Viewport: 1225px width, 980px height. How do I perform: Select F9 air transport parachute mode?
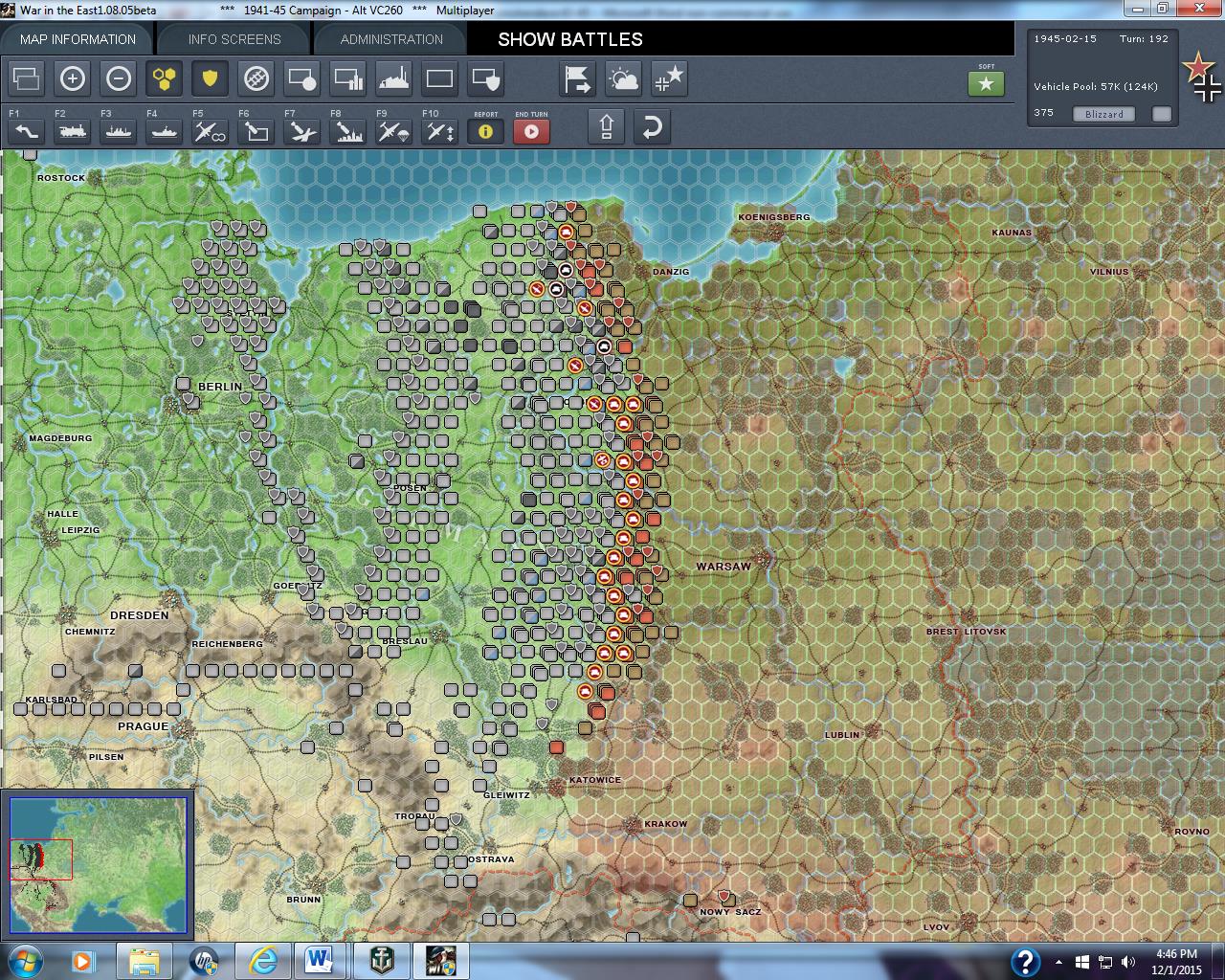pyautogui.click(x=394, y=130)
